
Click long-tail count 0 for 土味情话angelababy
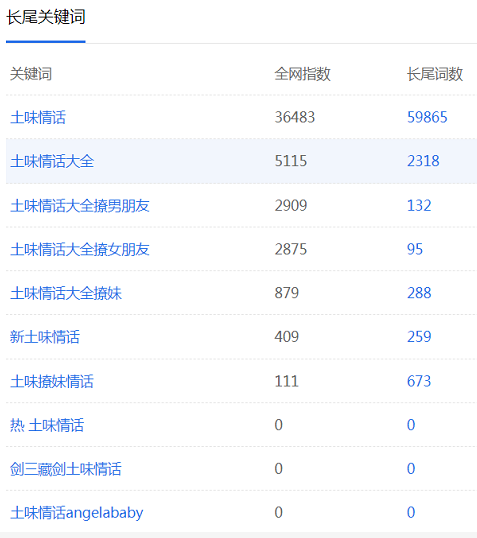tap(411, 513)
